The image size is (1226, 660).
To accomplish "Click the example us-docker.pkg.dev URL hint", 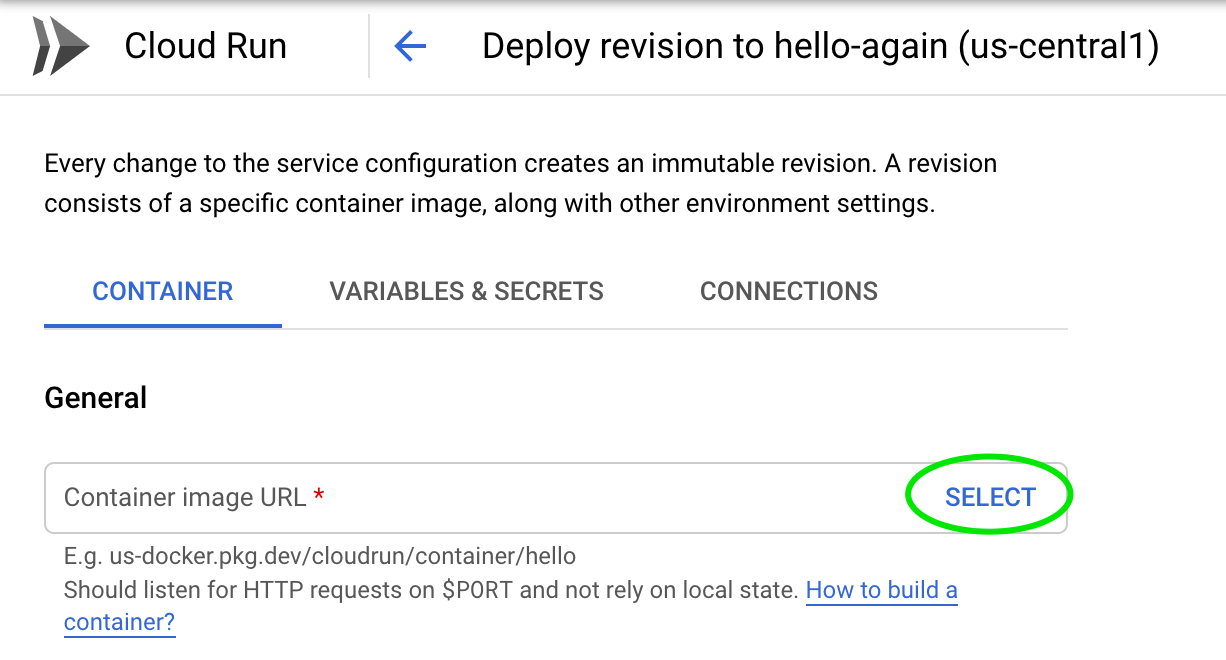I will pyautogui.click(x=319, y=555).
